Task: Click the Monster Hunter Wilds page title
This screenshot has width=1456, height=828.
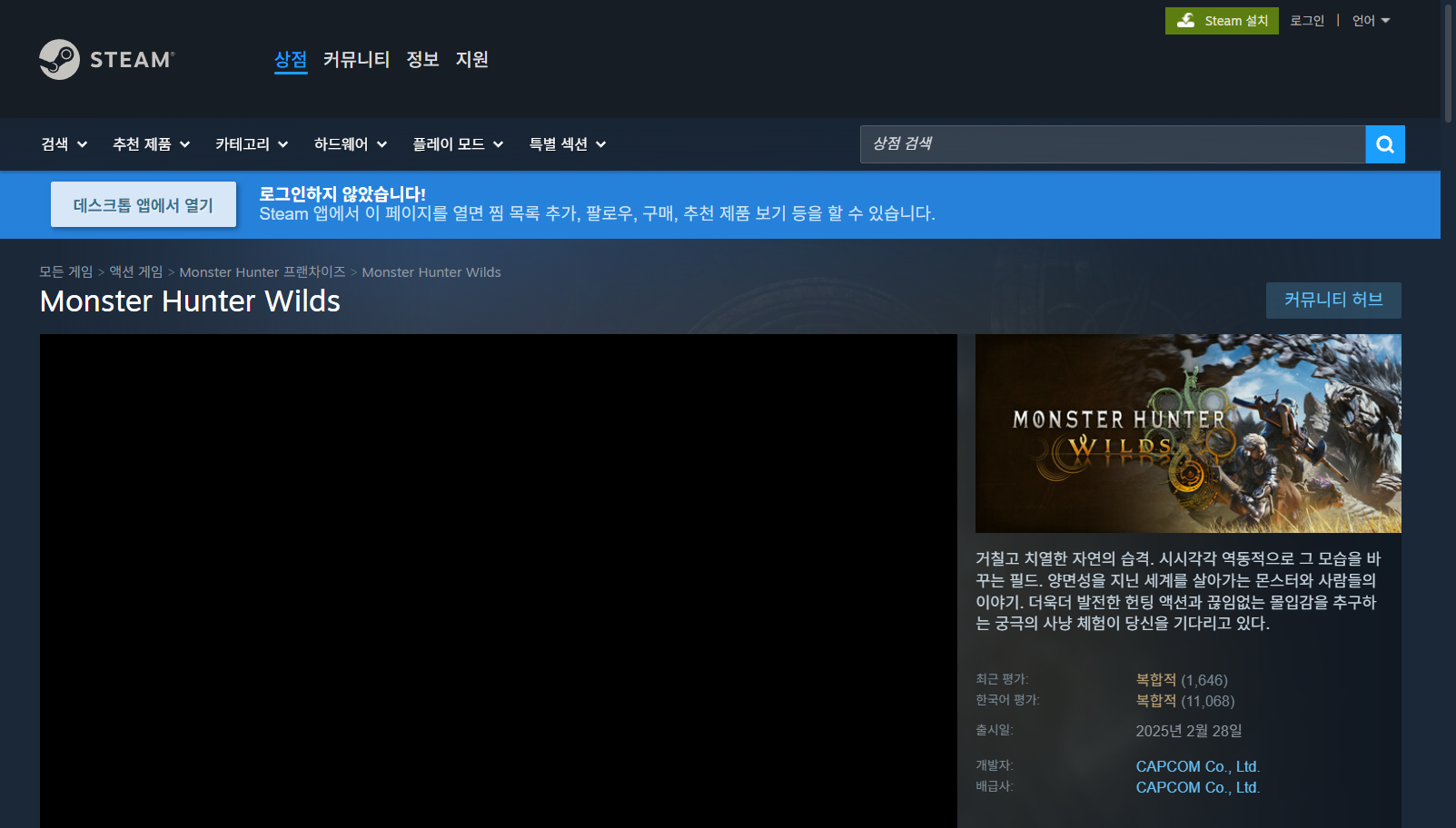Action: [190, 301]
